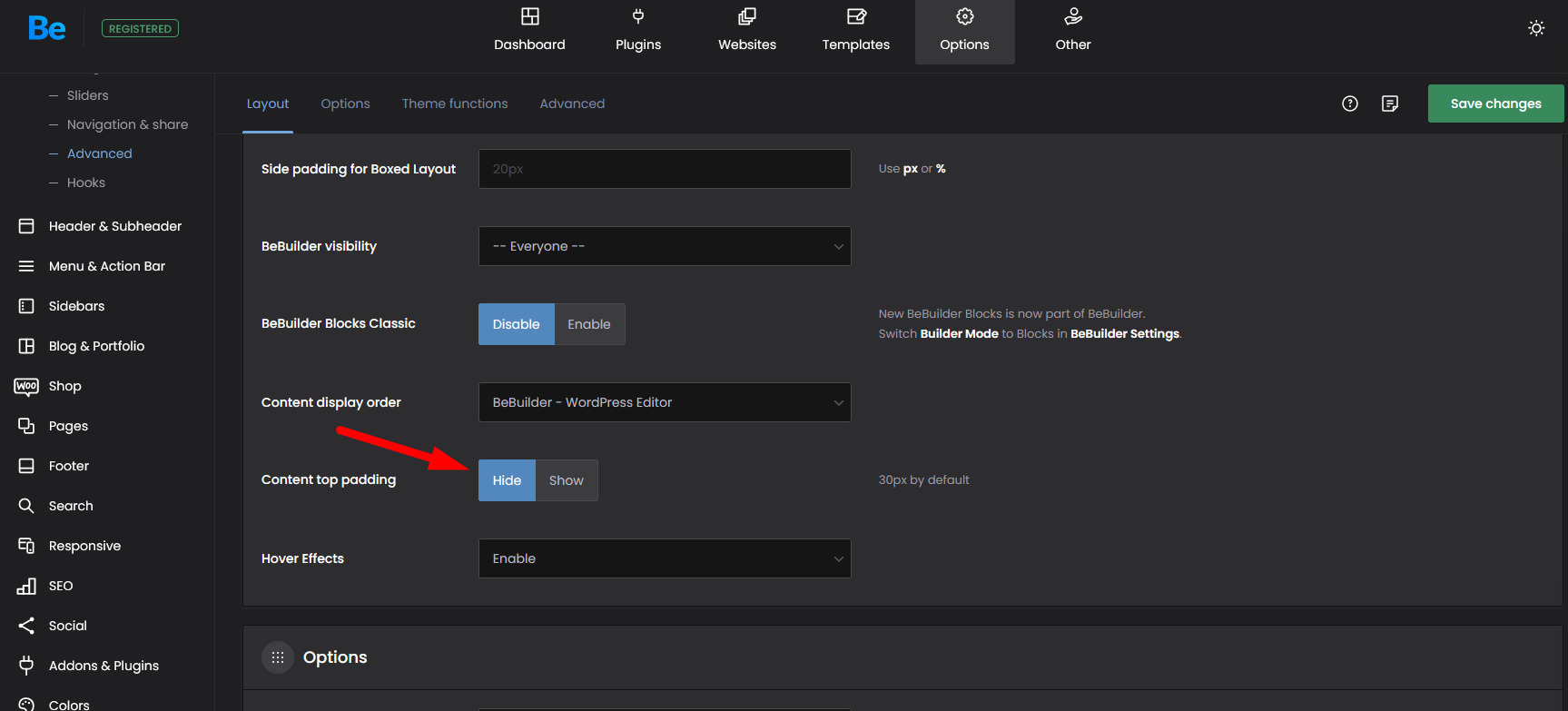Click the BeBuilder visibility label
Screen dimensions: 1568x711
tap(319, 246)
